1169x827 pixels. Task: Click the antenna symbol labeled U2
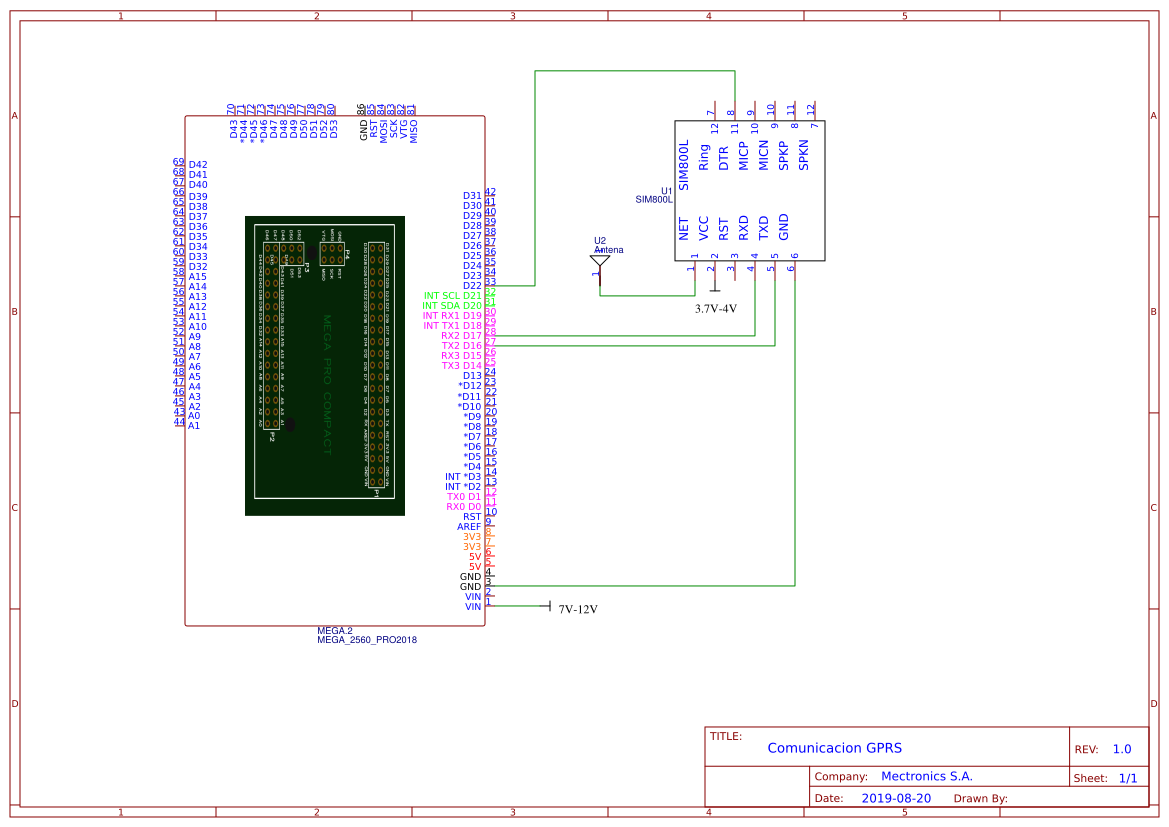click(600, 262)
